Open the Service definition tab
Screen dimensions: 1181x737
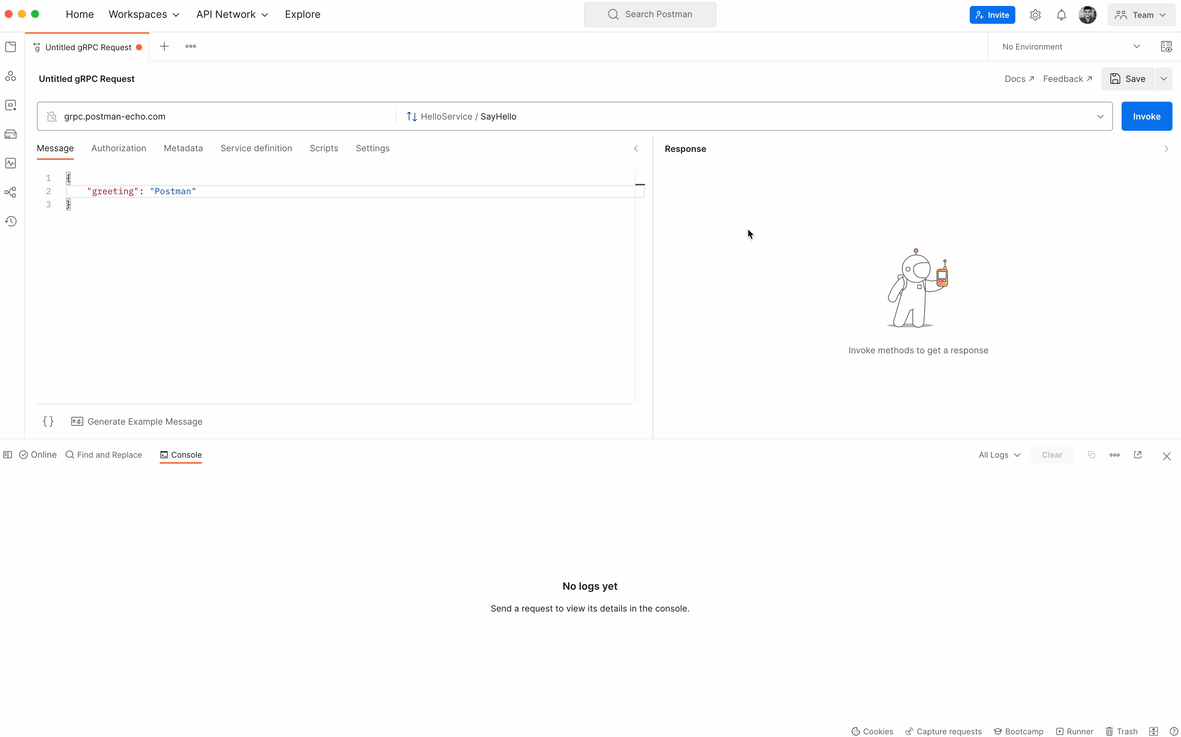256,148
